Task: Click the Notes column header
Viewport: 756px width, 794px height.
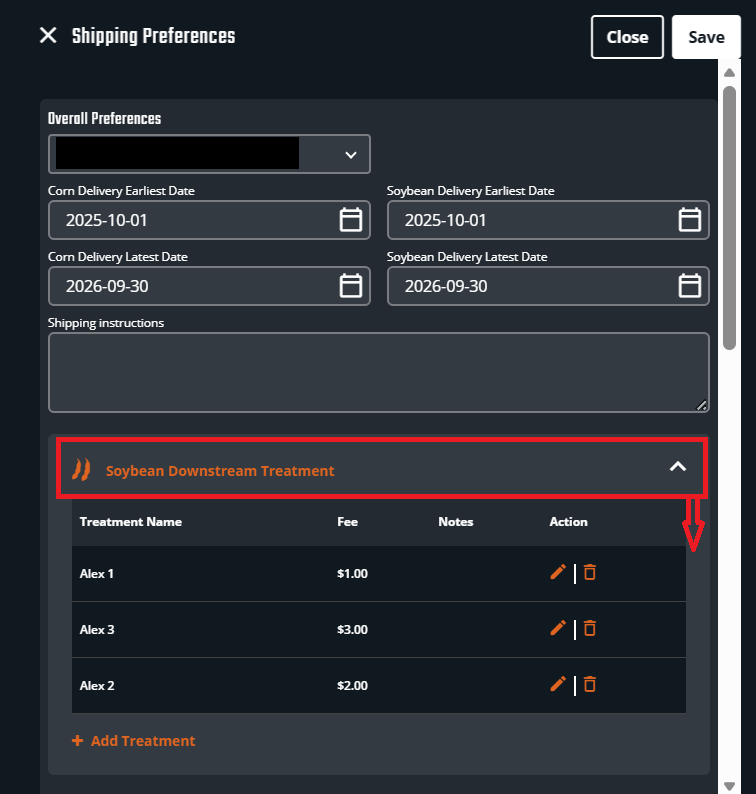Action: [x=456, y=522]
